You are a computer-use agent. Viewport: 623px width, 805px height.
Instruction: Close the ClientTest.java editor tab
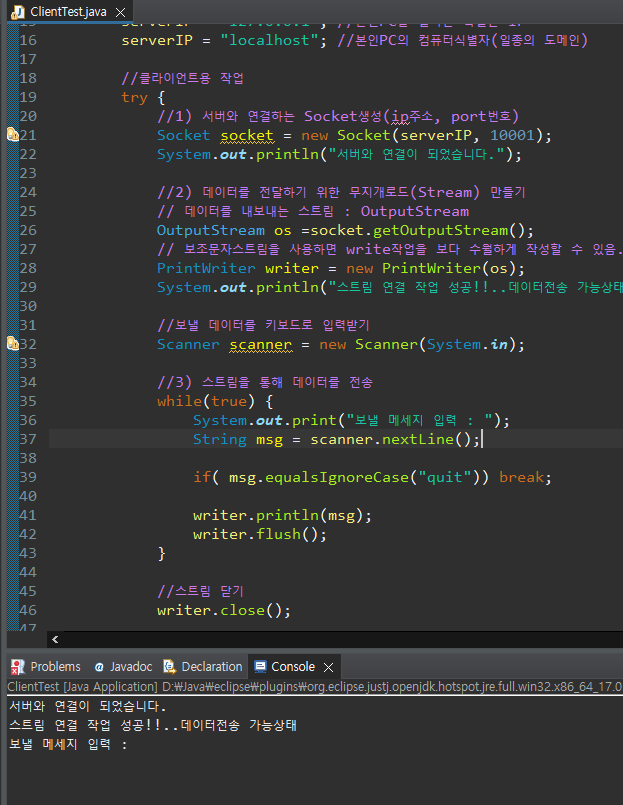[121, 12]
